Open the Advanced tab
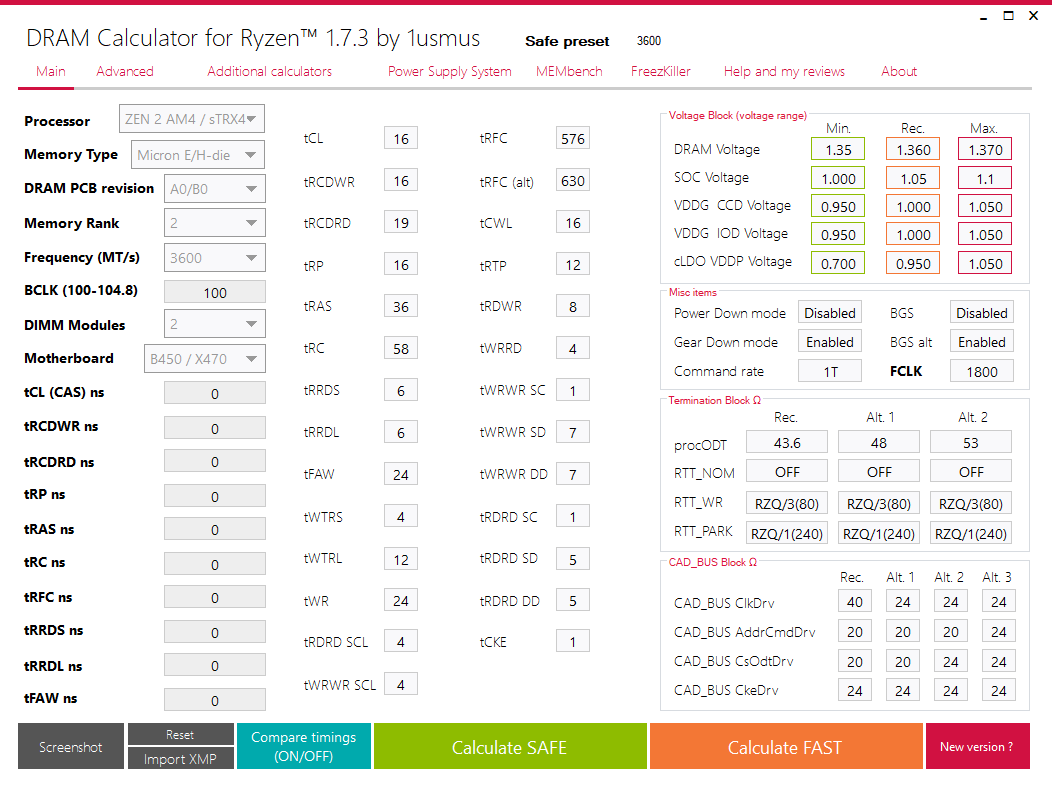 point(125,71)
